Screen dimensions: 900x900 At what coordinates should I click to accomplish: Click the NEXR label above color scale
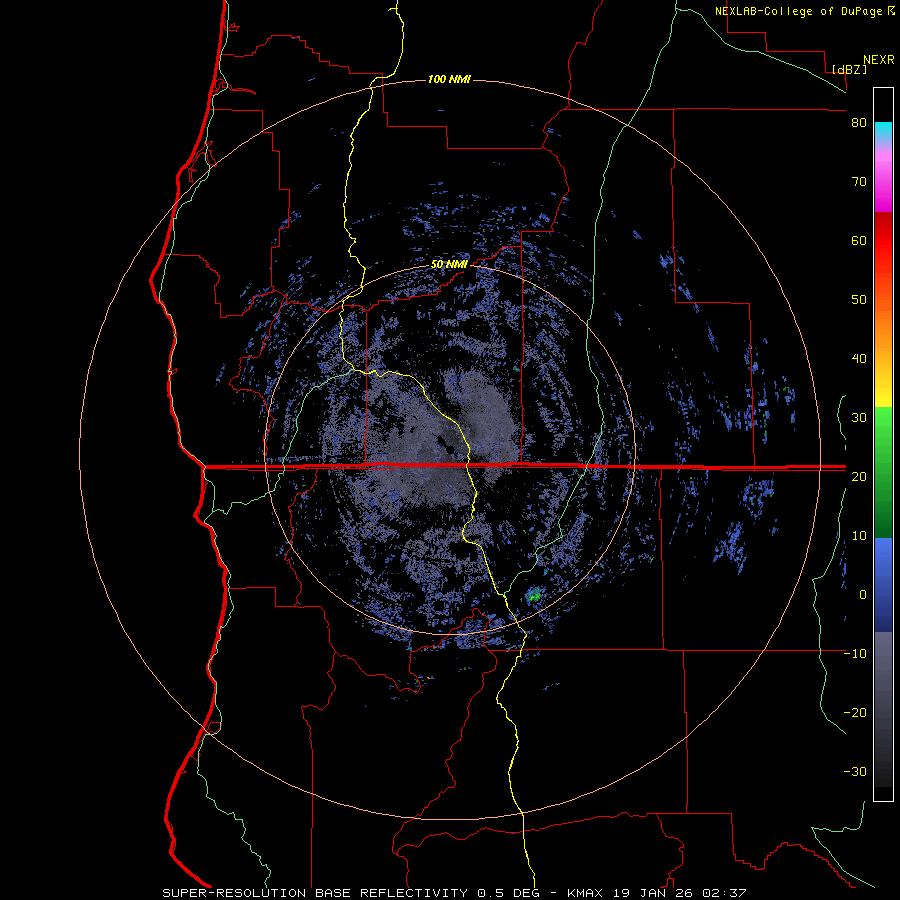pyautogui.click(x=879, y=60)
